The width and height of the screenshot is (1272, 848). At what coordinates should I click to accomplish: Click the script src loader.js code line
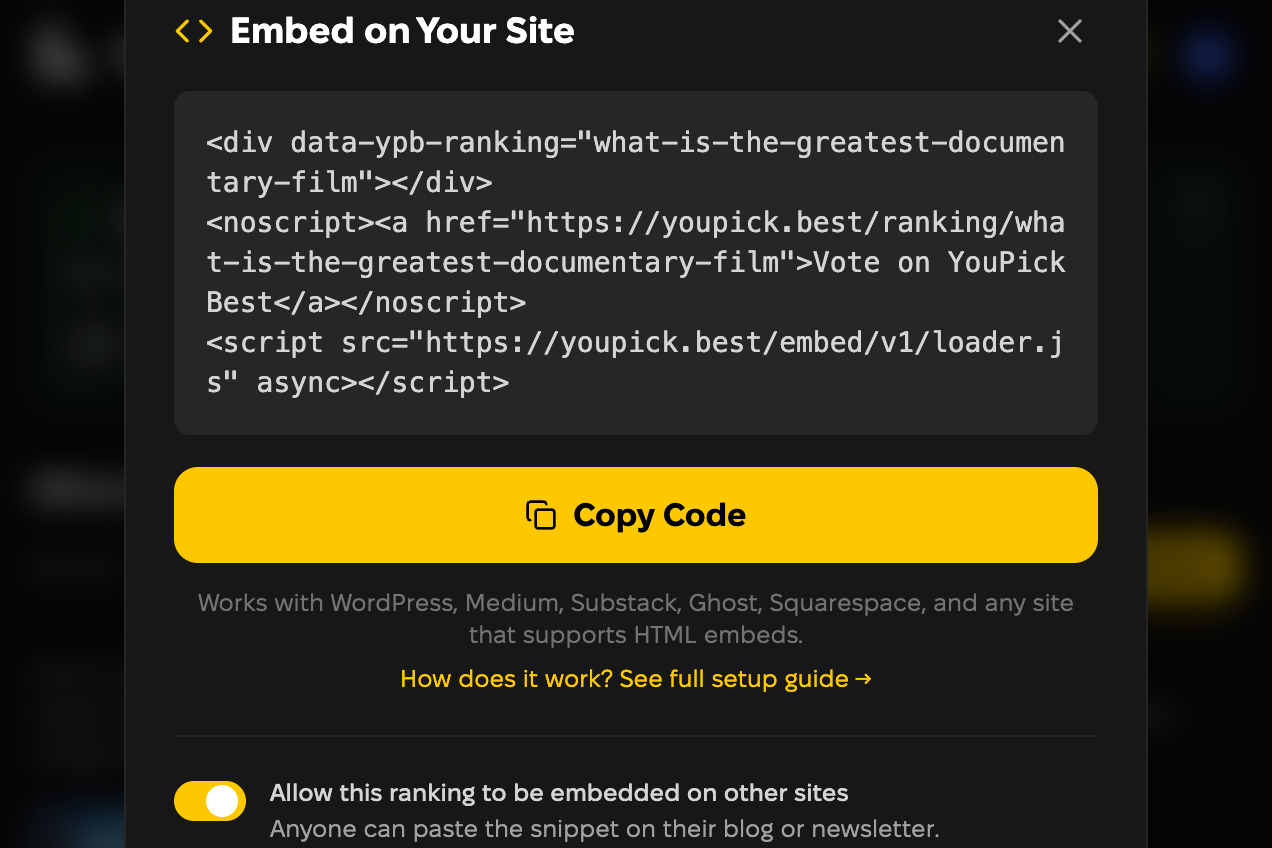636,363
